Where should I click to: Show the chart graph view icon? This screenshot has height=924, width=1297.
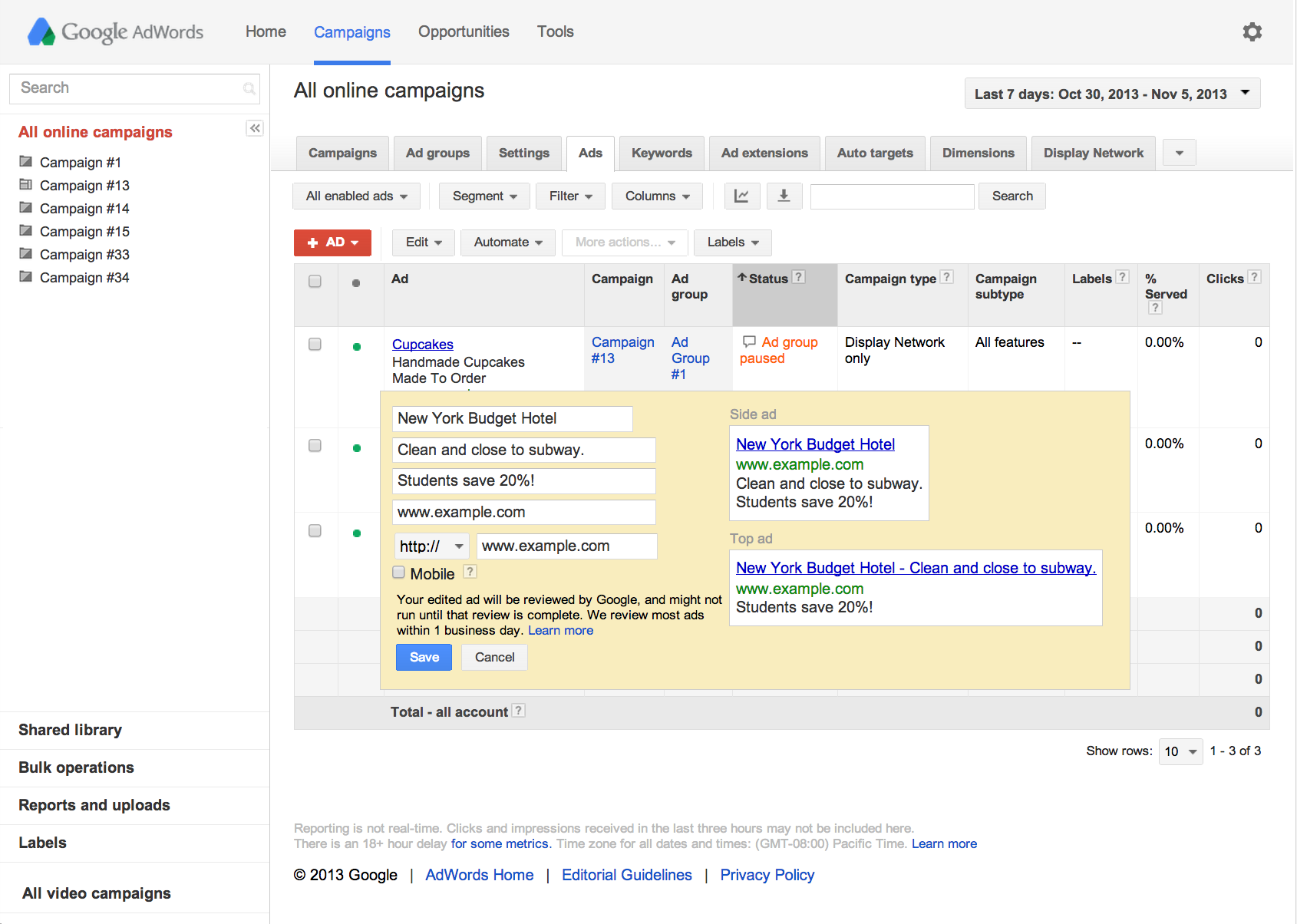[x=742, y=196]
